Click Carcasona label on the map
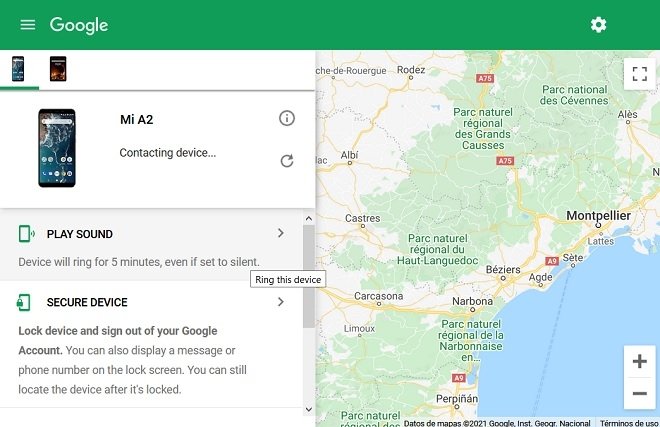 (378, 296)
